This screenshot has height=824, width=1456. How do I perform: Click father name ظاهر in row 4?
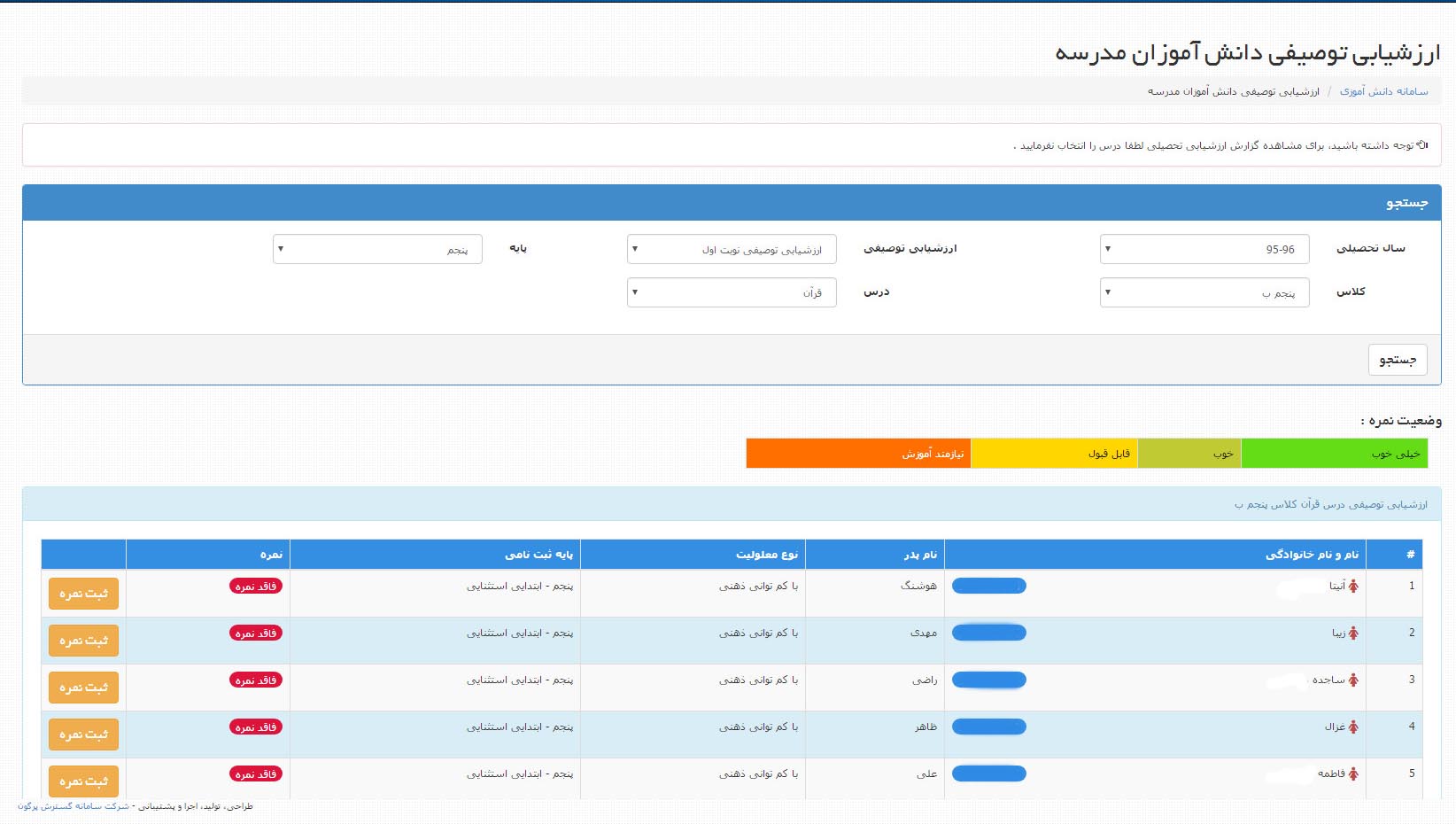click(x=926, y=727)
